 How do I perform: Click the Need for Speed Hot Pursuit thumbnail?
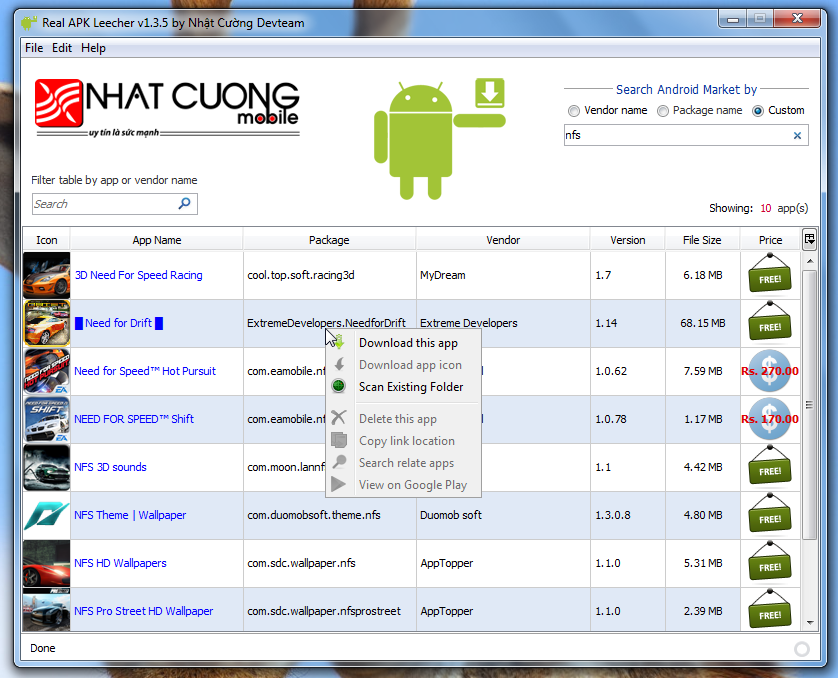click(46, 371)
